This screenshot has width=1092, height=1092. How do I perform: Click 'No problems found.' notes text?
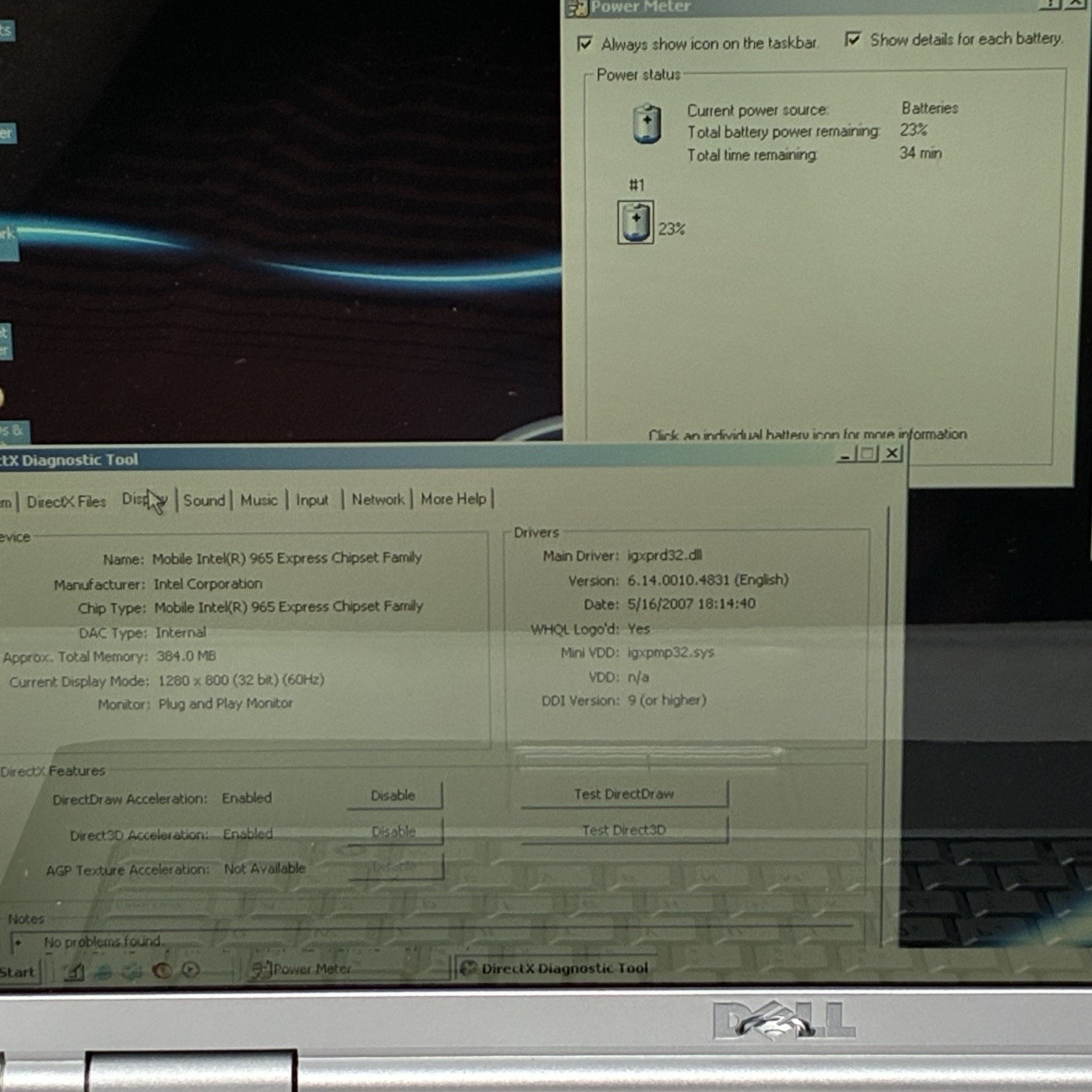103,942
